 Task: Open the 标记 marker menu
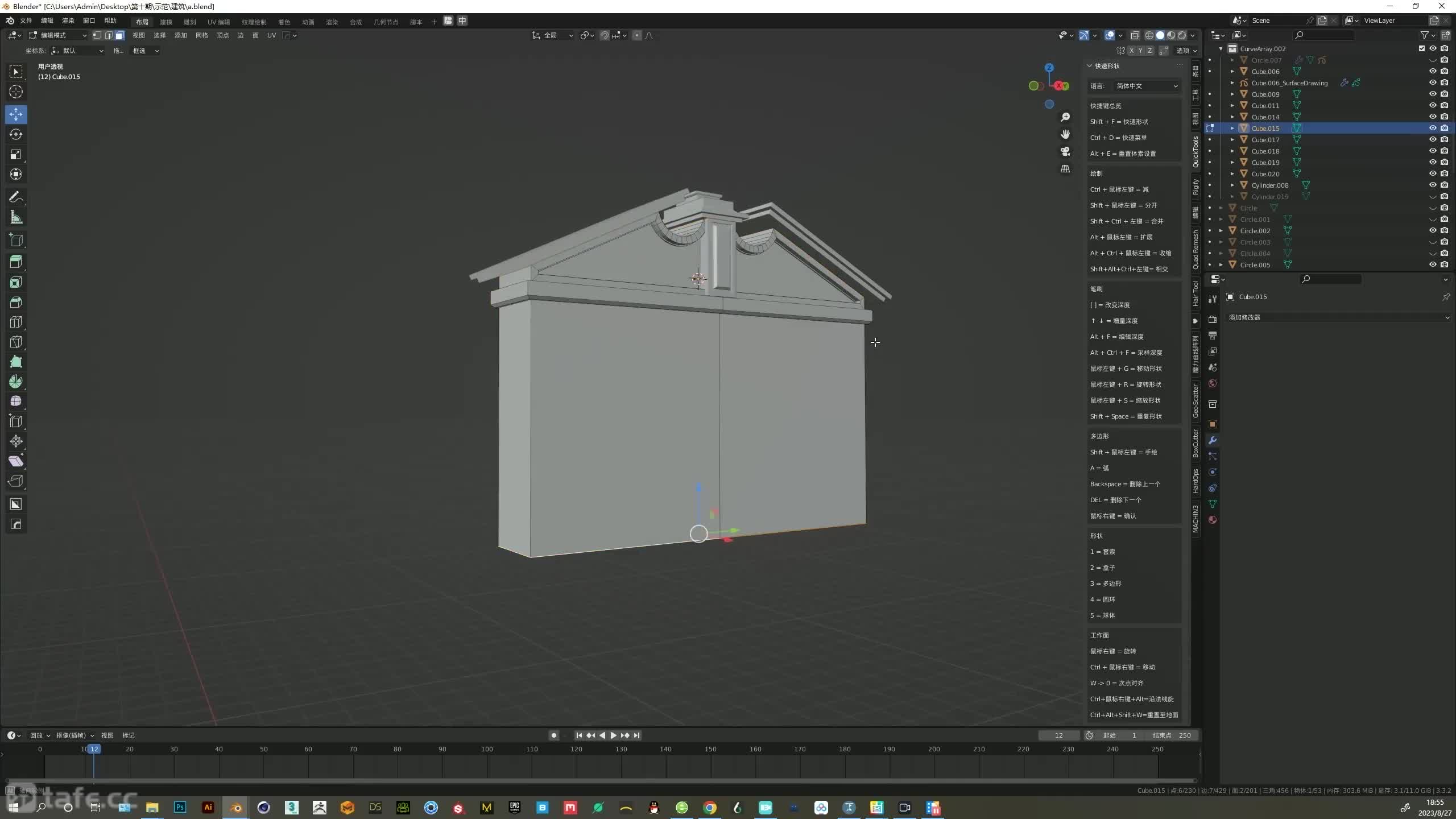point(129,735)
